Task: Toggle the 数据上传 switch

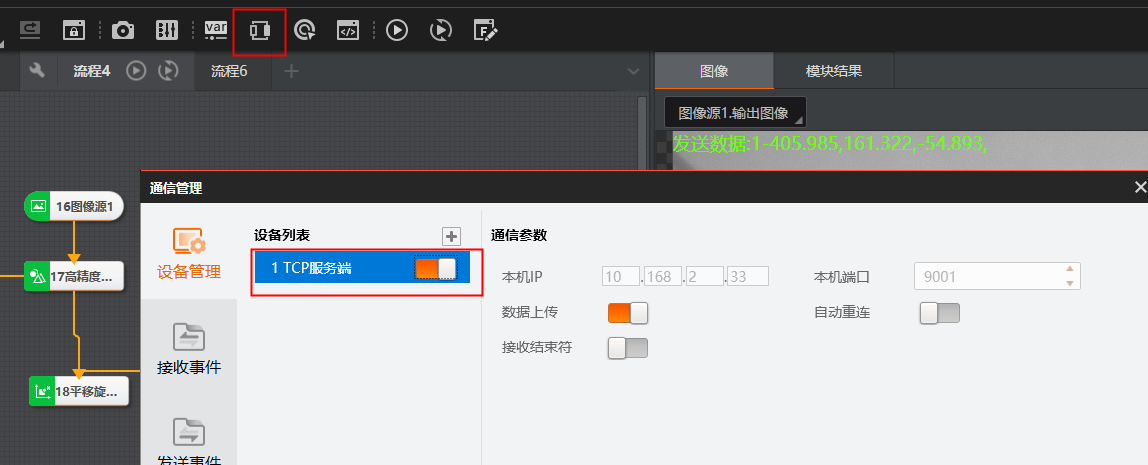Action: 628,313
